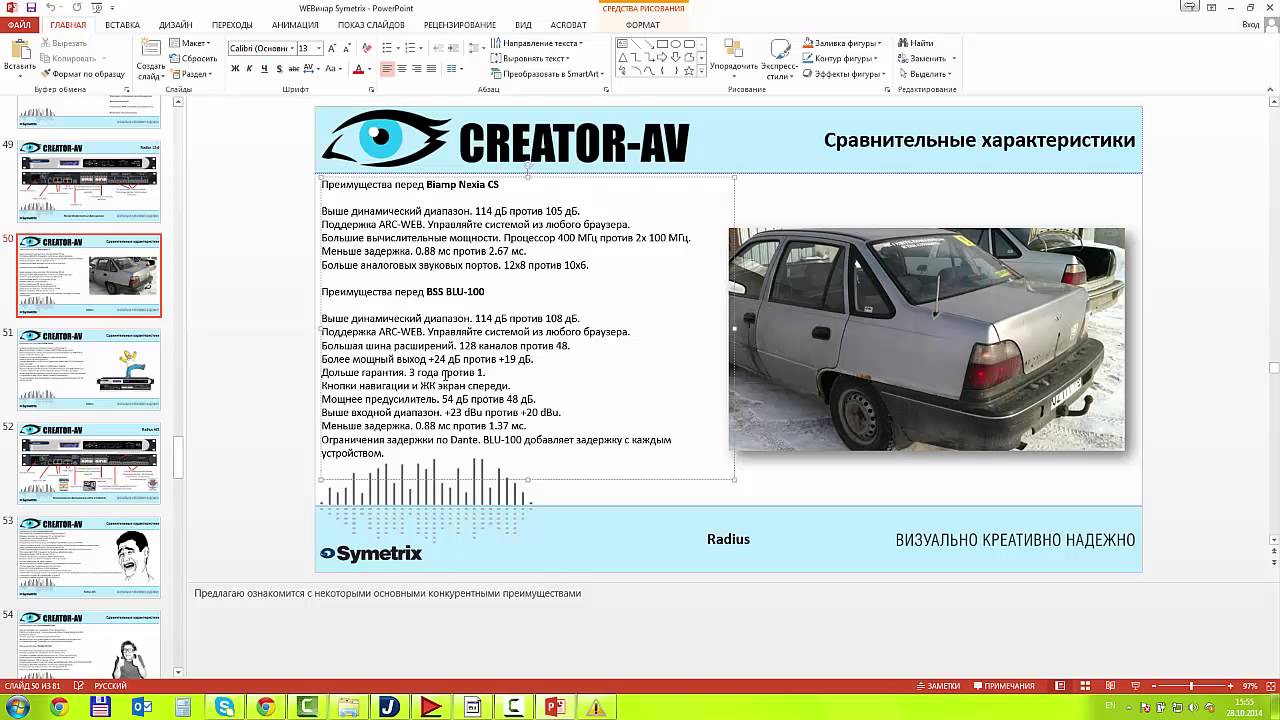Select the star shape in shapes gallery
The width and height of the screenshot is (1280, 720).
tap(689, 71)
